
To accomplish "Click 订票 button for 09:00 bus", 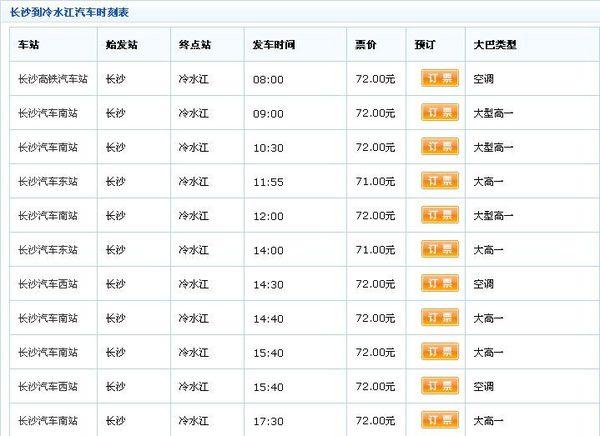I will [x=440, y=113].
